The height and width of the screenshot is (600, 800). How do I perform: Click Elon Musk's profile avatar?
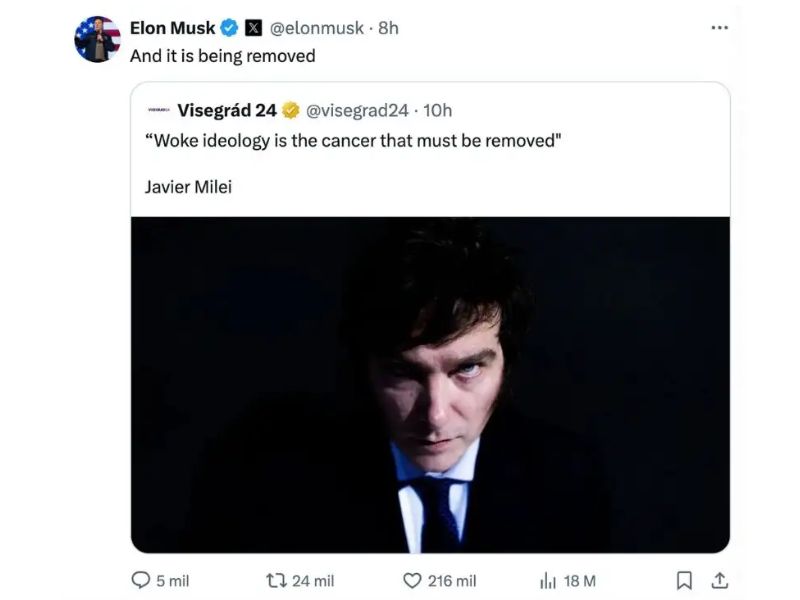[x=97, y=40]
